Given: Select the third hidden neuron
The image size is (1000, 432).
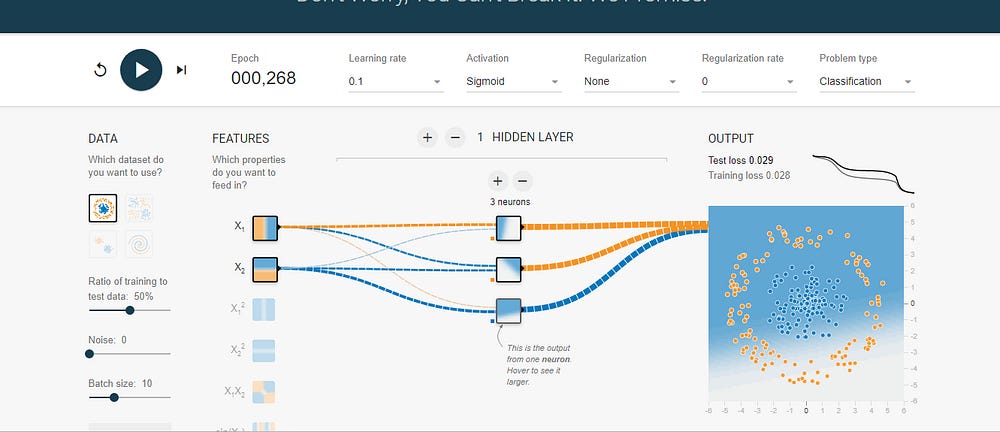Looking at the screenshot, I should click(x=508, y=311).
